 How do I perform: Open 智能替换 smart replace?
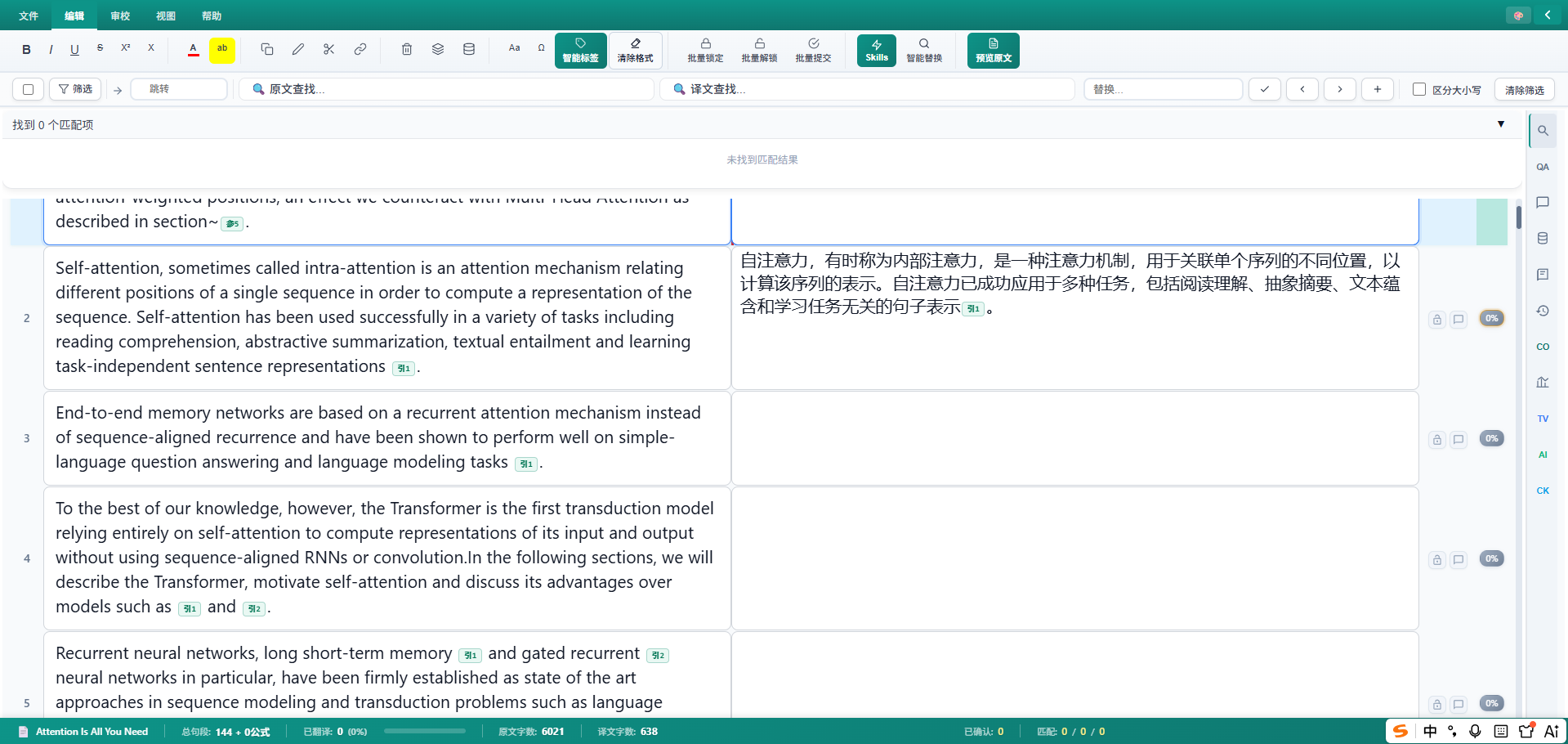point(924,50)
